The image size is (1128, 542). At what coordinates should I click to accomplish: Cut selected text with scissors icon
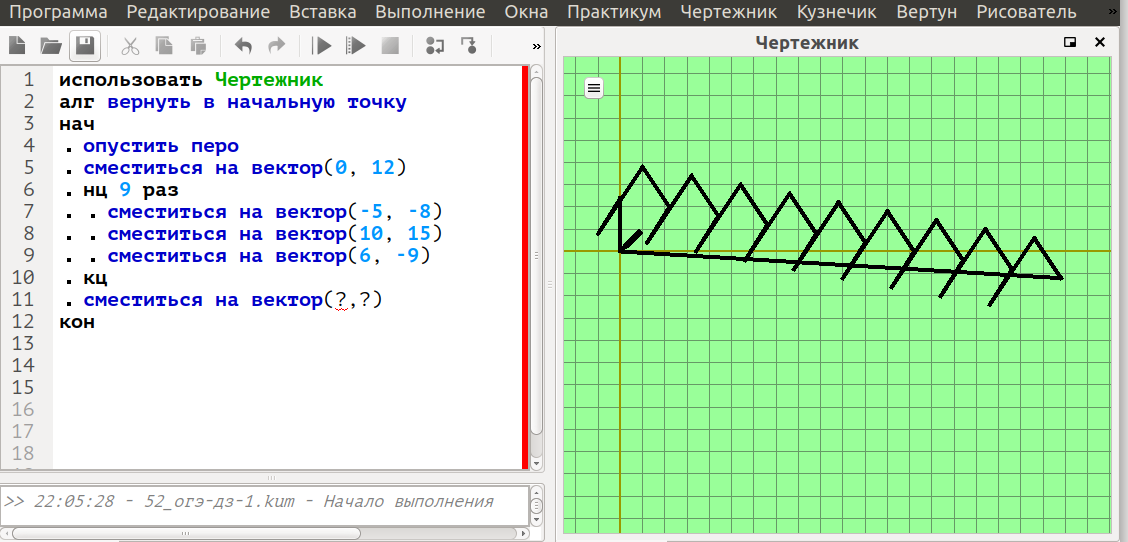(130, 46)
